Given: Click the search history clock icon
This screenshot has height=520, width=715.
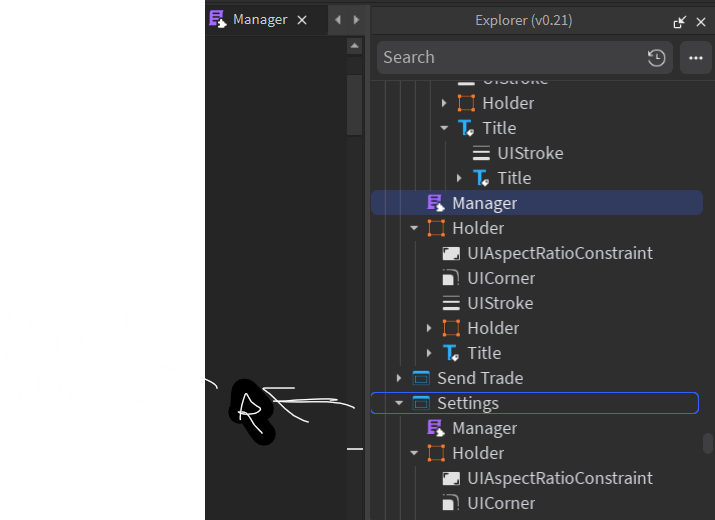Looking at the screenshot, I should click(656, 58).
